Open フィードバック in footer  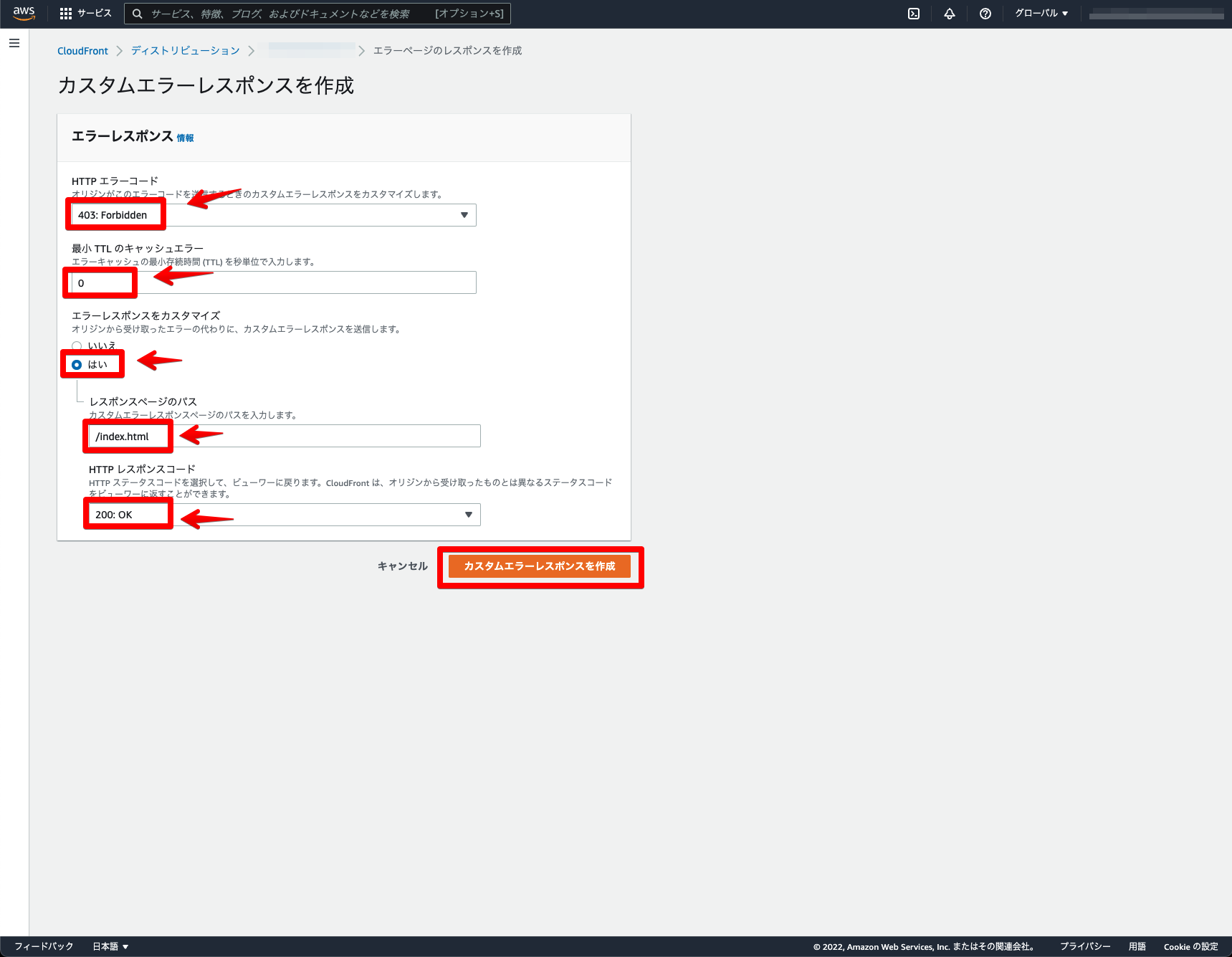point(44,946)
